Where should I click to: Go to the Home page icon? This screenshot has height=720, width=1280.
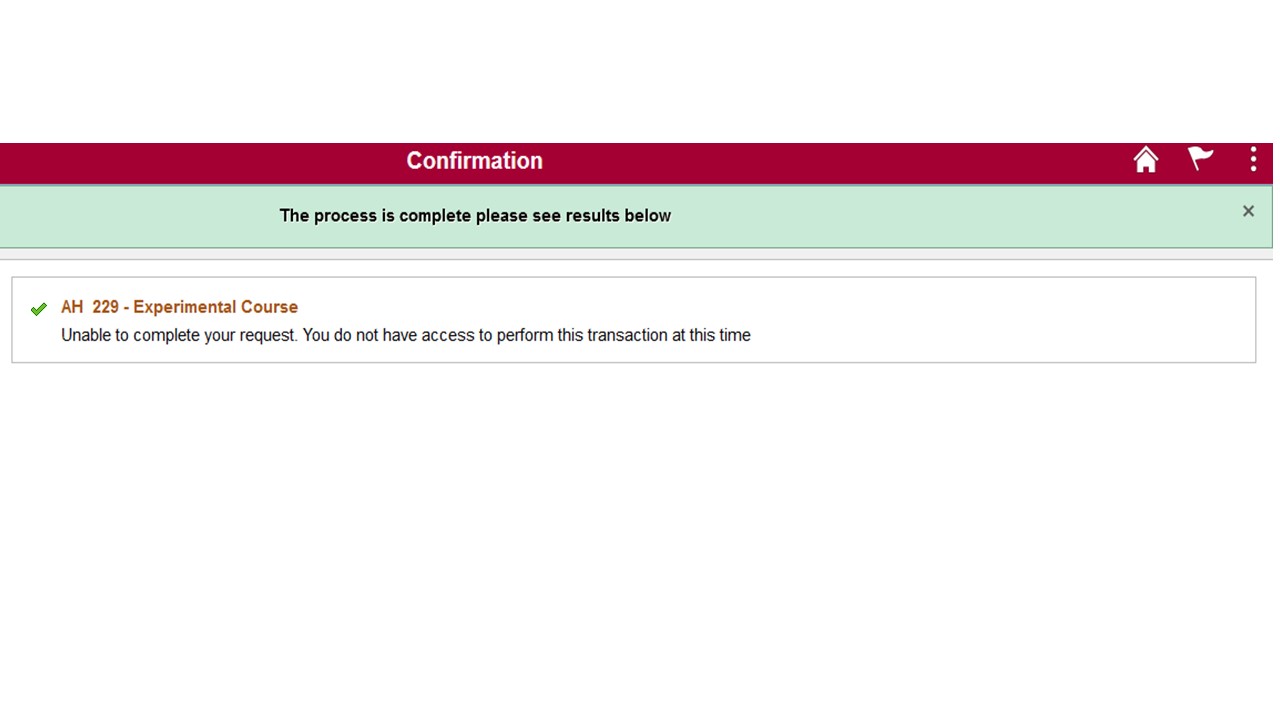pos(1146,160)
